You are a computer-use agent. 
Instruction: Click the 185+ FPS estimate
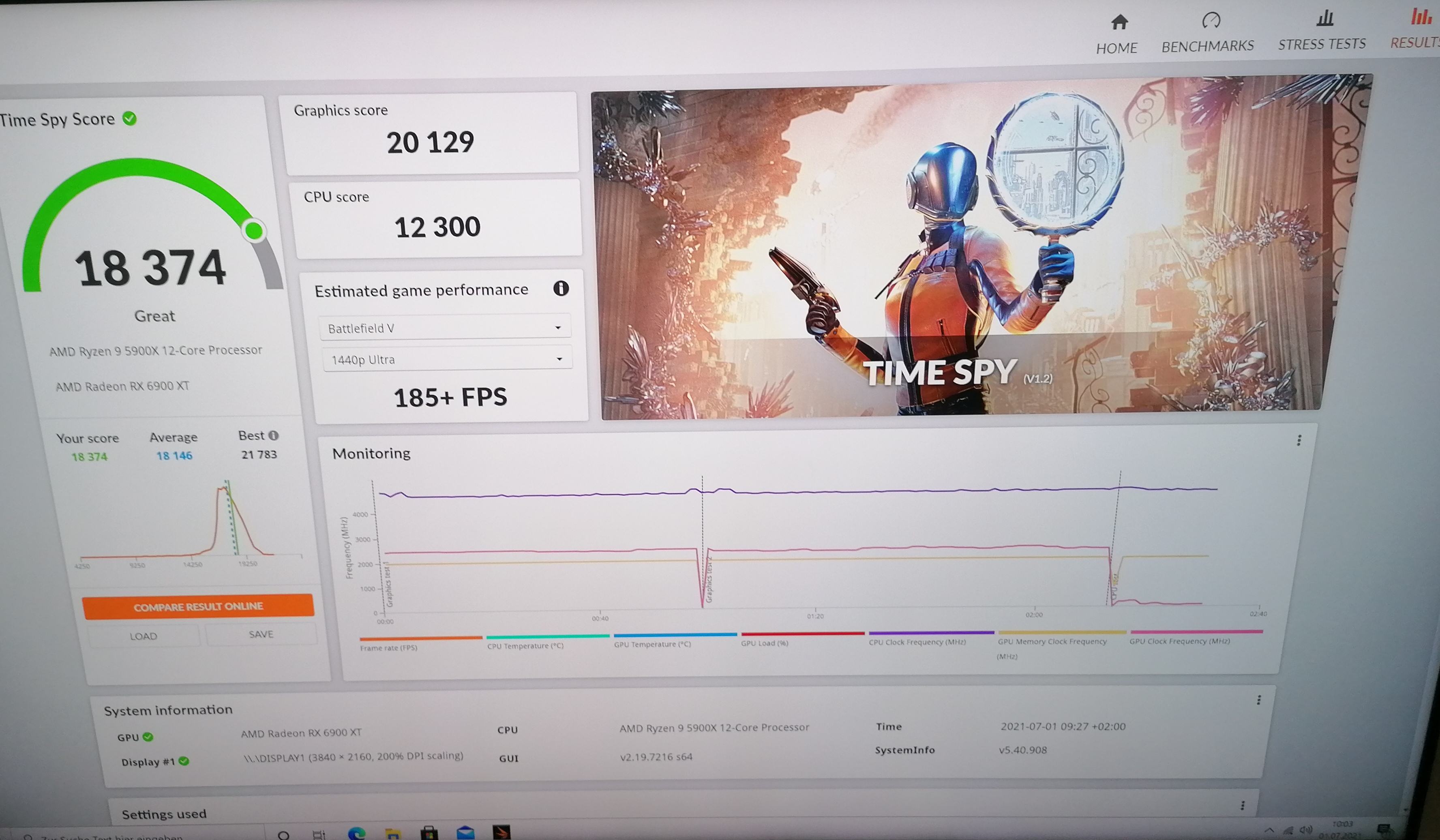(x=450, y=396)
